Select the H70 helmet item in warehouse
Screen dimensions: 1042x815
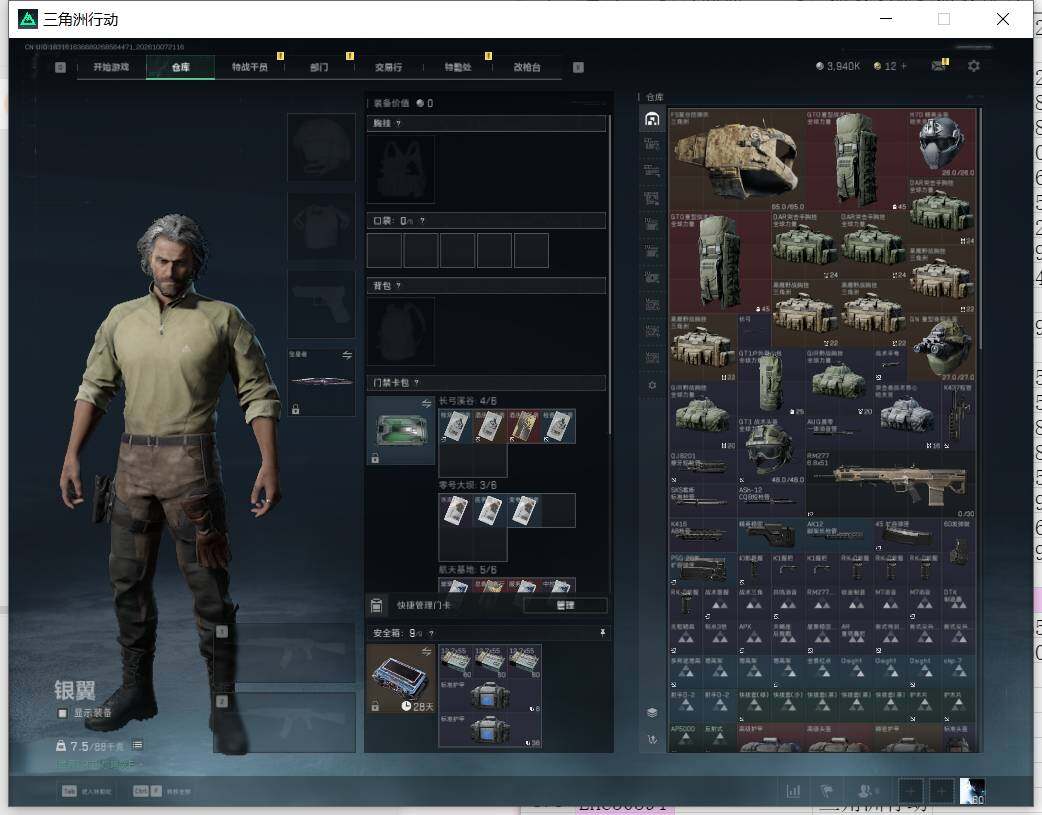pyautogui.click(x=942, y=144)
